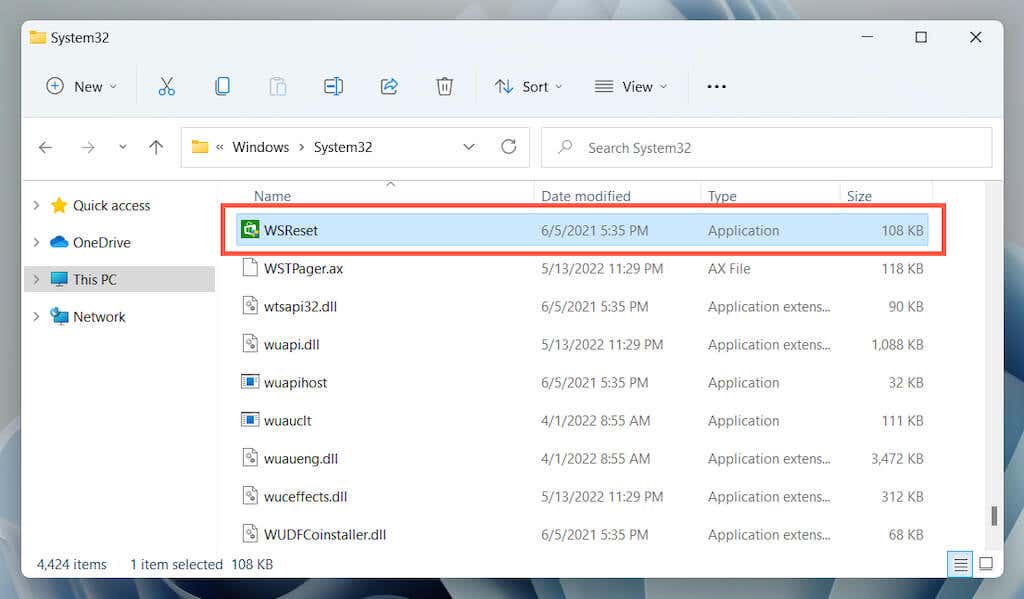Open the Sort options dropdown
Viewport: 1024px width, 599px height.
[528, 86]
